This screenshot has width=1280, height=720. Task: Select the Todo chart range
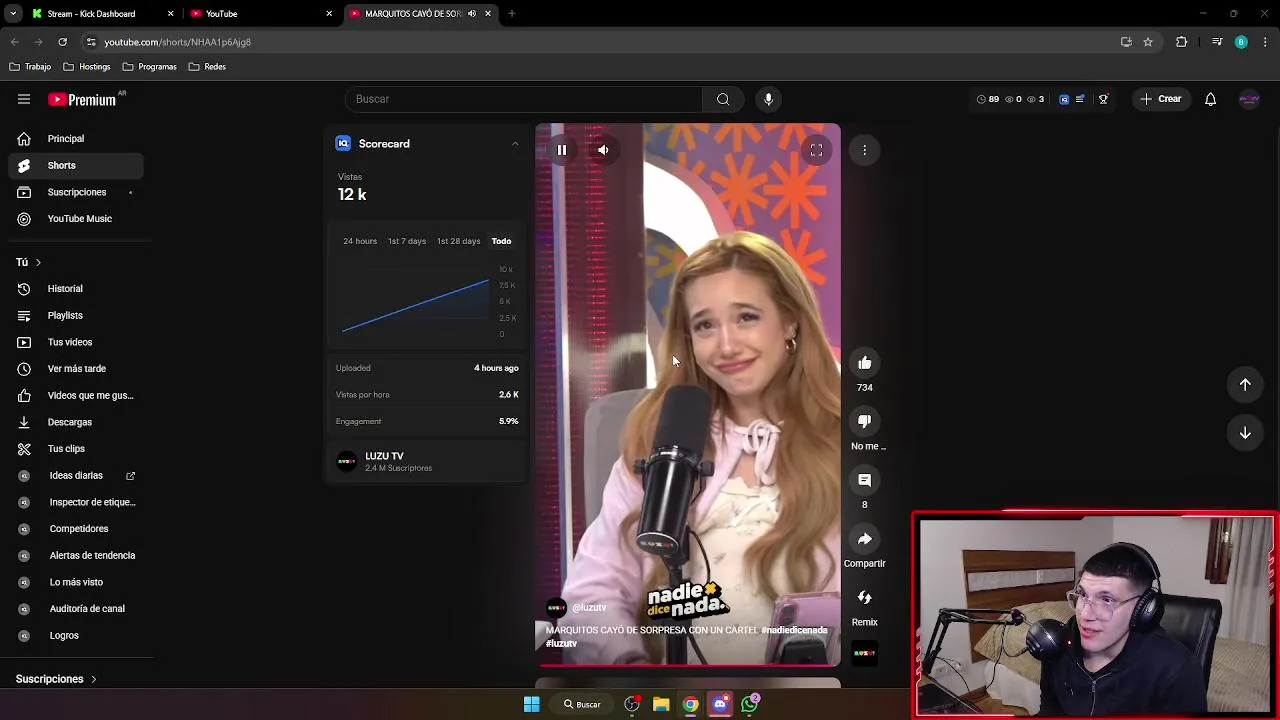point(501,241)
